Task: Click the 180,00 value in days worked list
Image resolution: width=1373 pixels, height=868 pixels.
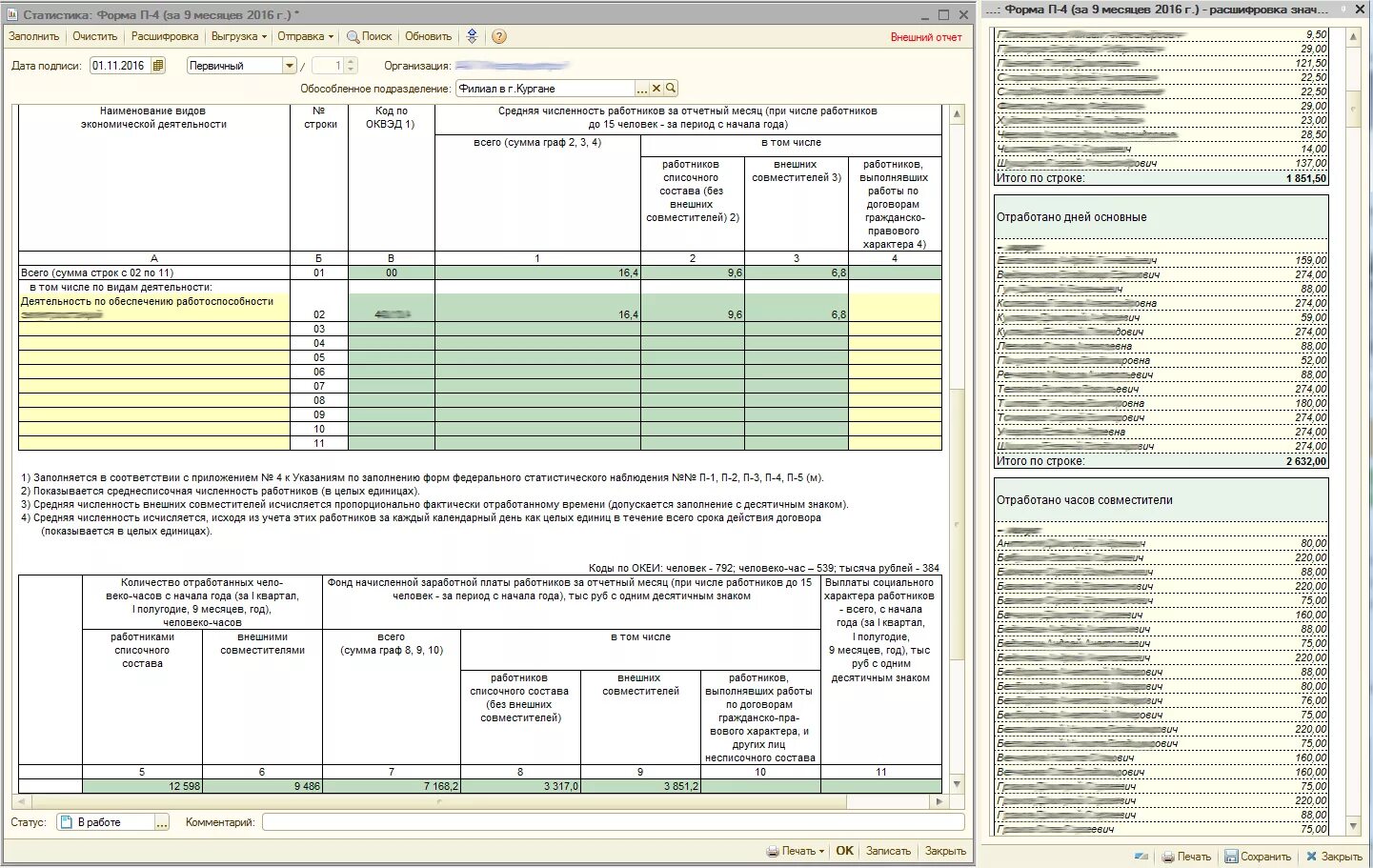Action: tap(1310, 403)
